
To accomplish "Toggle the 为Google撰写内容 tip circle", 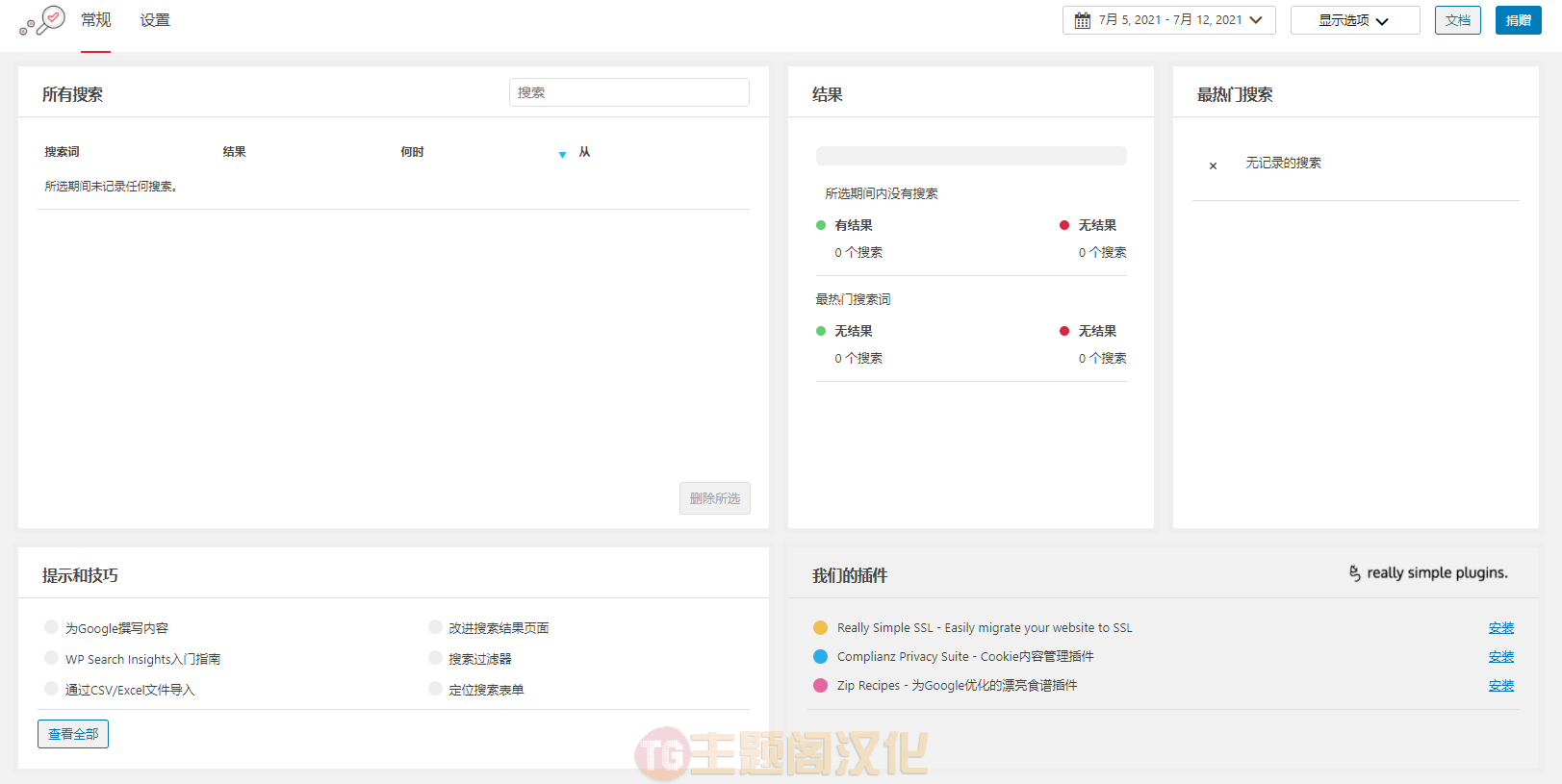I will pyautogui.click(x=52, y=627).
